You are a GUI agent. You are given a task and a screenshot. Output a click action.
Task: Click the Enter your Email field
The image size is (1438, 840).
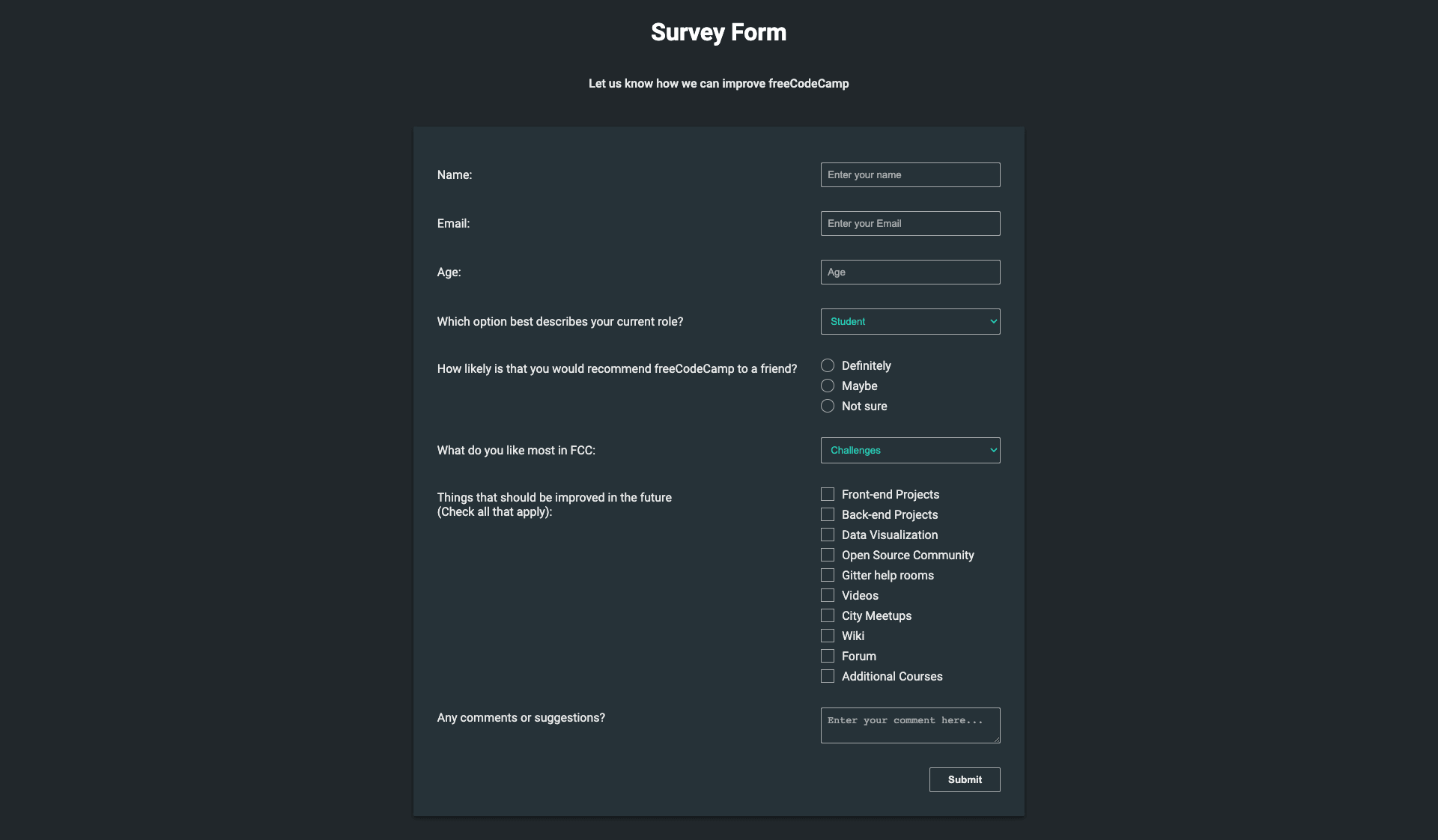909,223
